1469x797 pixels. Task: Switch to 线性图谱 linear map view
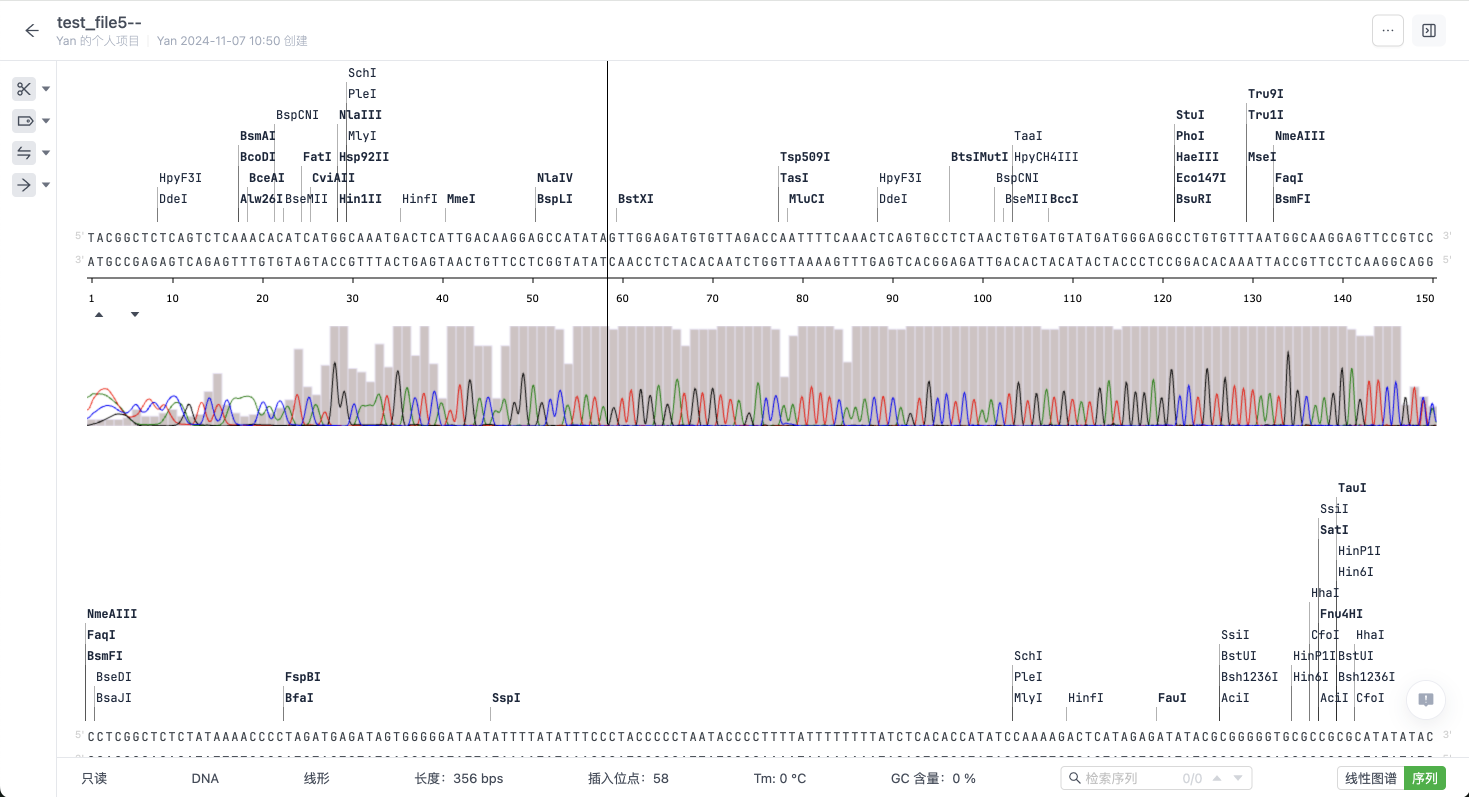coord(1370,778)
